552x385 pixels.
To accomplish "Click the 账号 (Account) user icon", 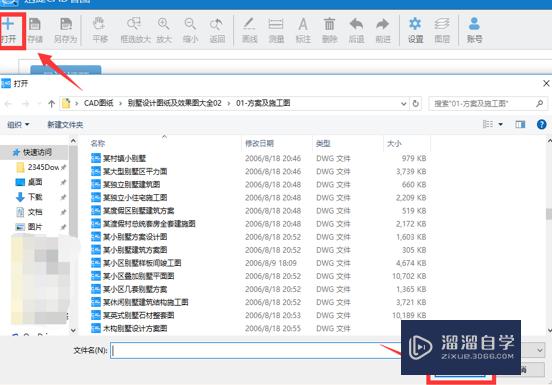I will tap(474, 30).
